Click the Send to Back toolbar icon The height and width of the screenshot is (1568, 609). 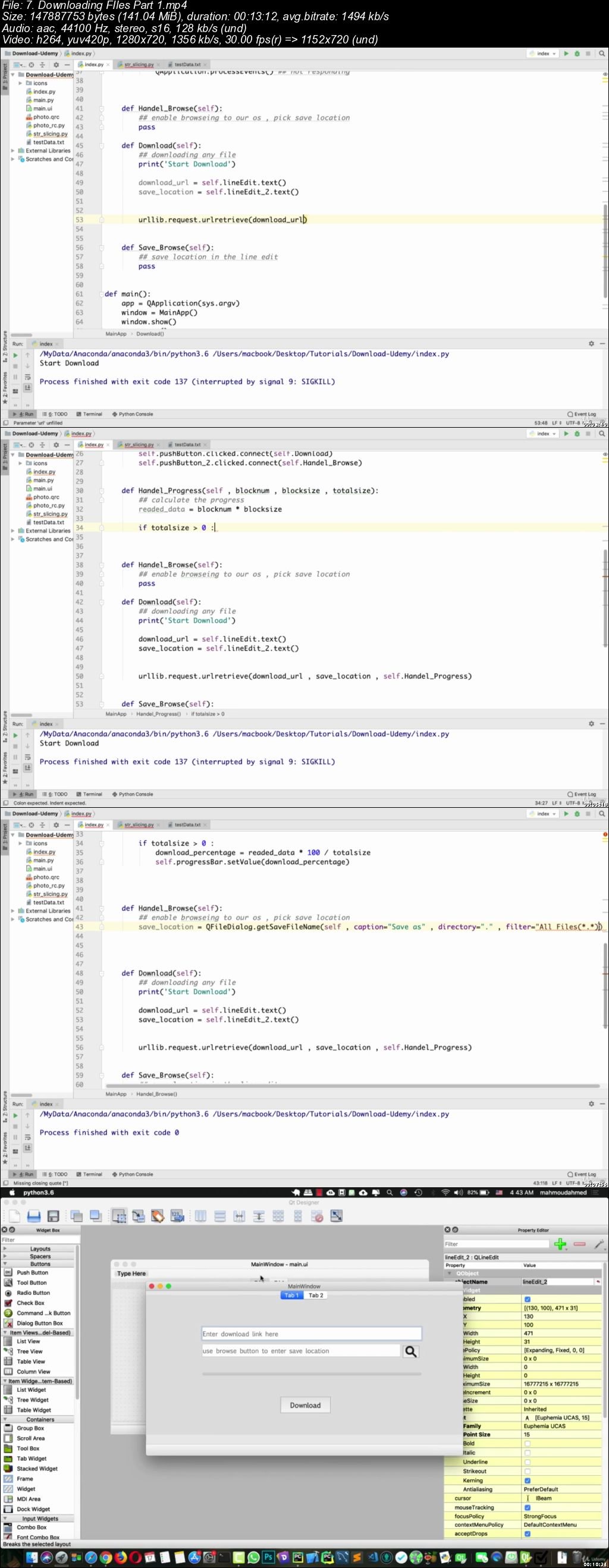tap(77, 1216)
